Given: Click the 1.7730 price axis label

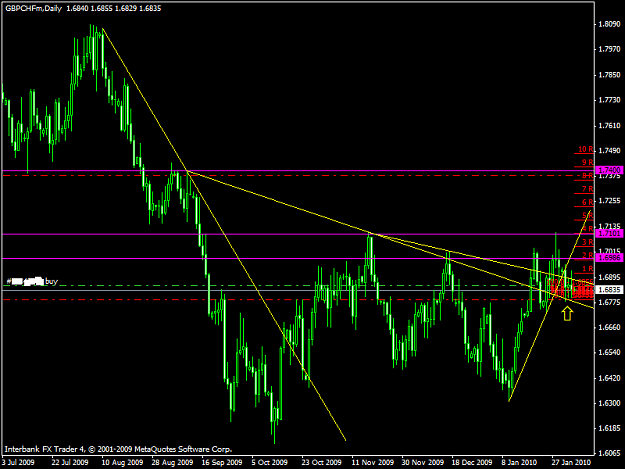Looking at the screenshot, I should click(x=609, y=100).
